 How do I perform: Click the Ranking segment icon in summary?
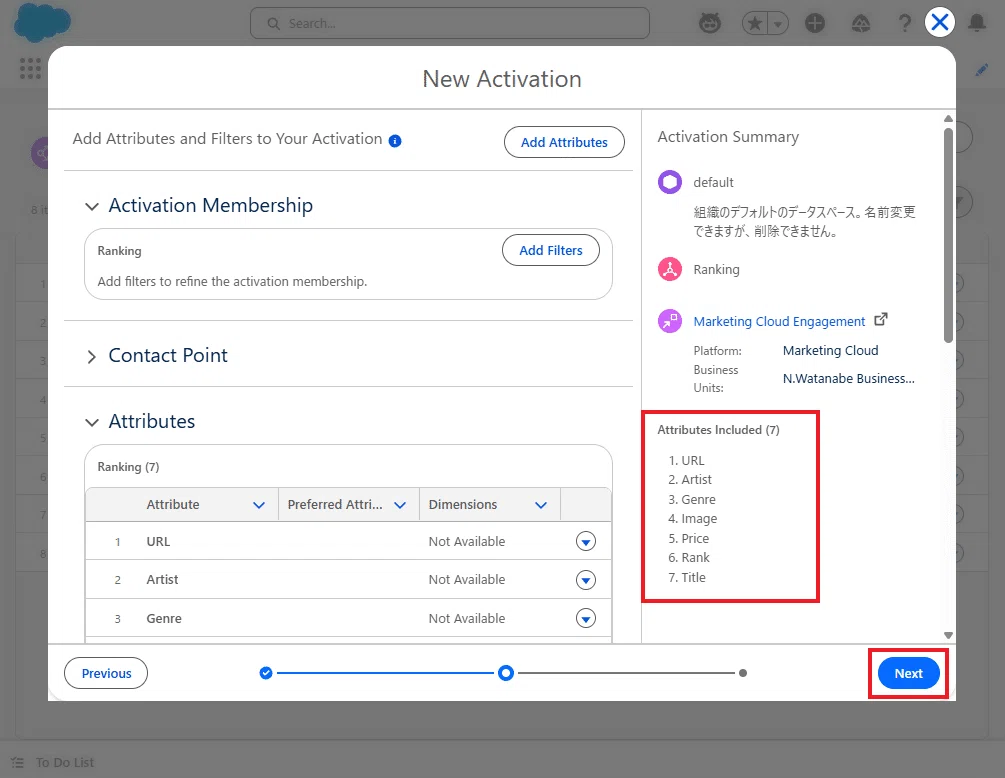[670, 269]
